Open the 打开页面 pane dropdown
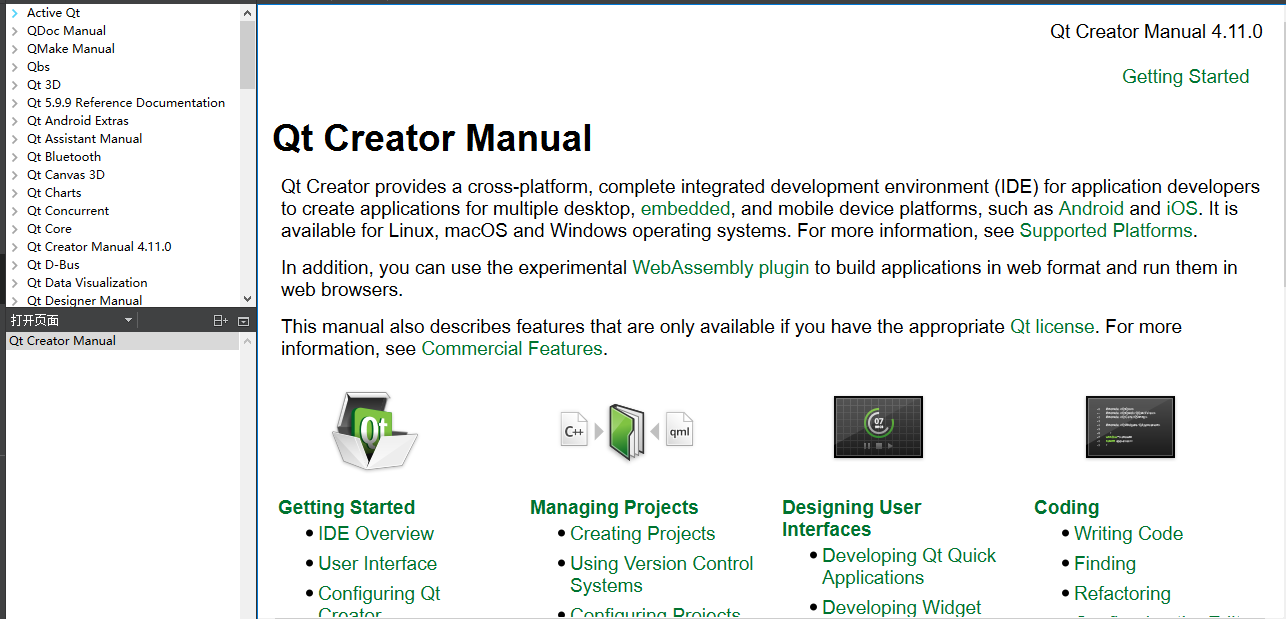 (x=128, y=321)
